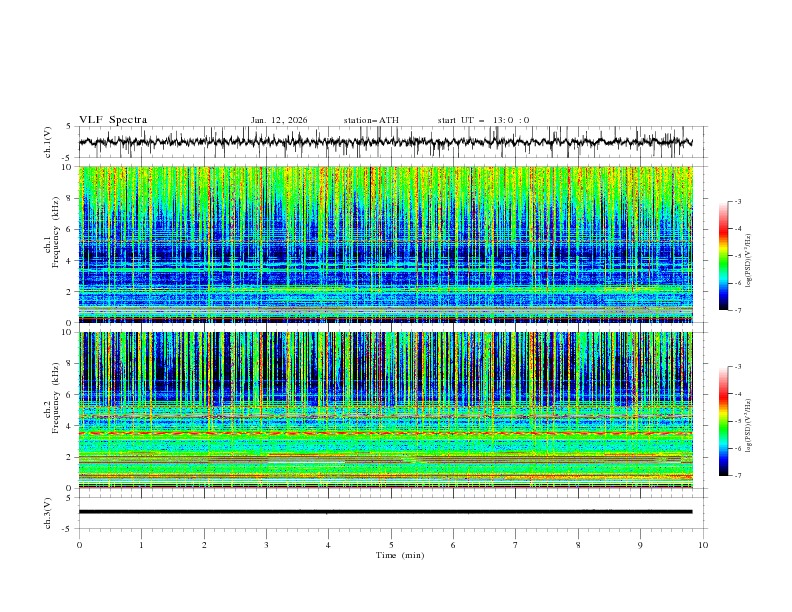Click the ch.1 spectrogram panel
The image size is (792, 612).
pos(385,244)
